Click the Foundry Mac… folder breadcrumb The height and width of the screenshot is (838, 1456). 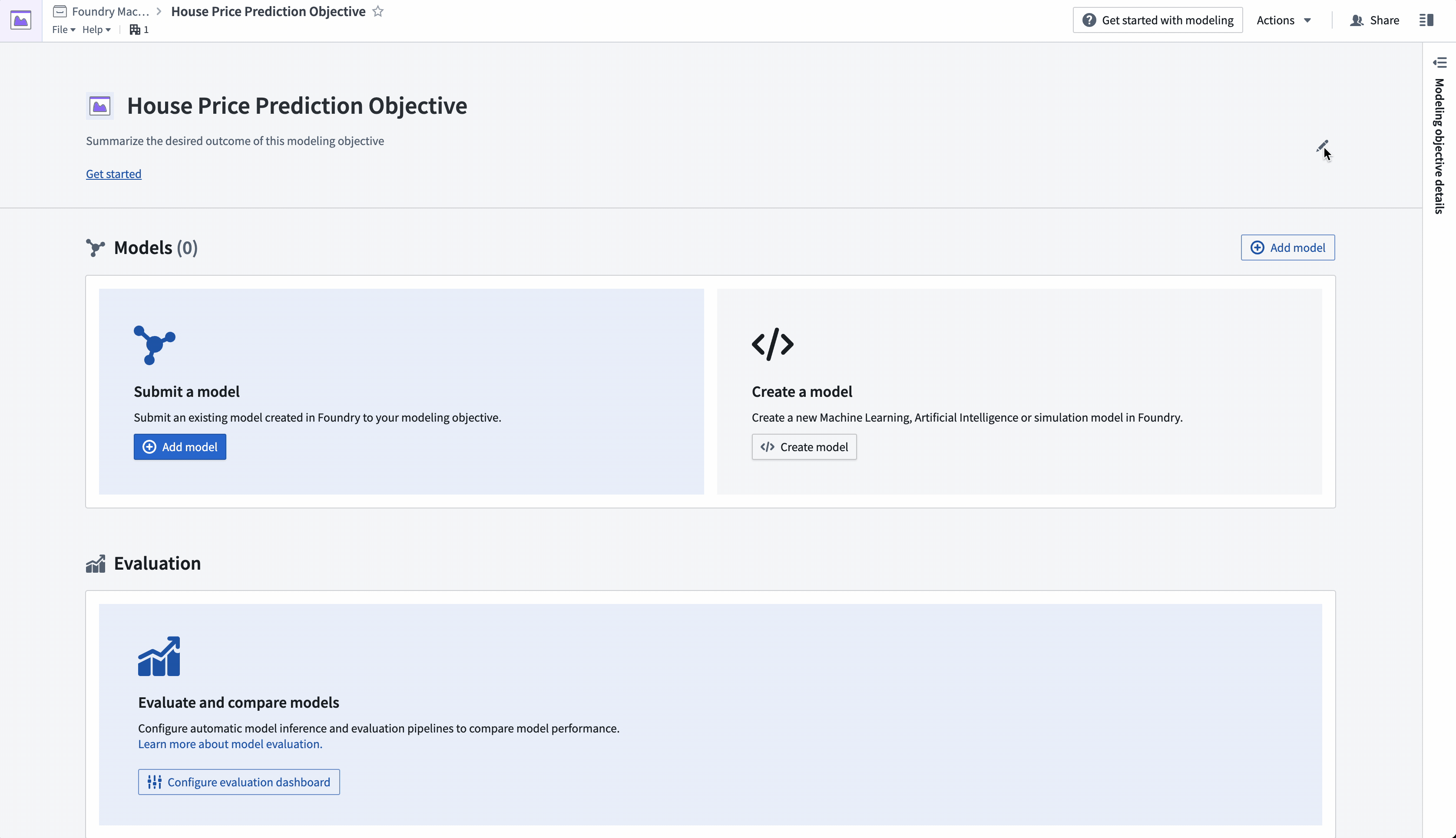click(x=101, y=12)
